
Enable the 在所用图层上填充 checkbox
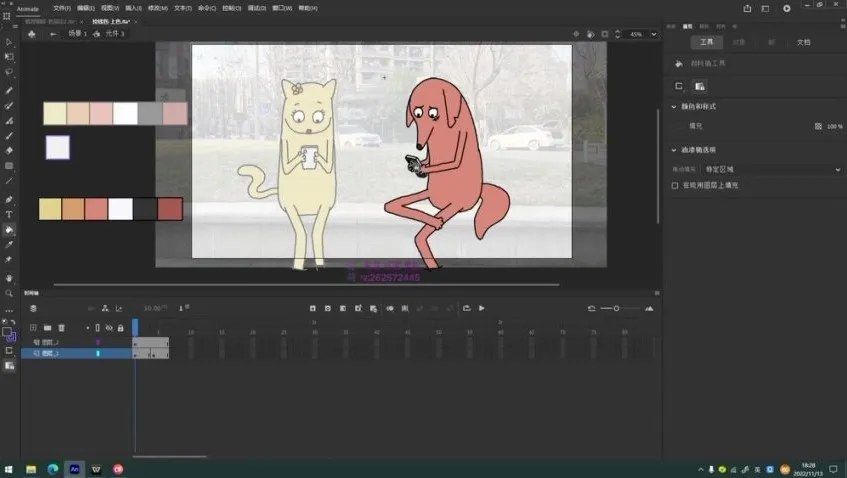click(675, 185)
